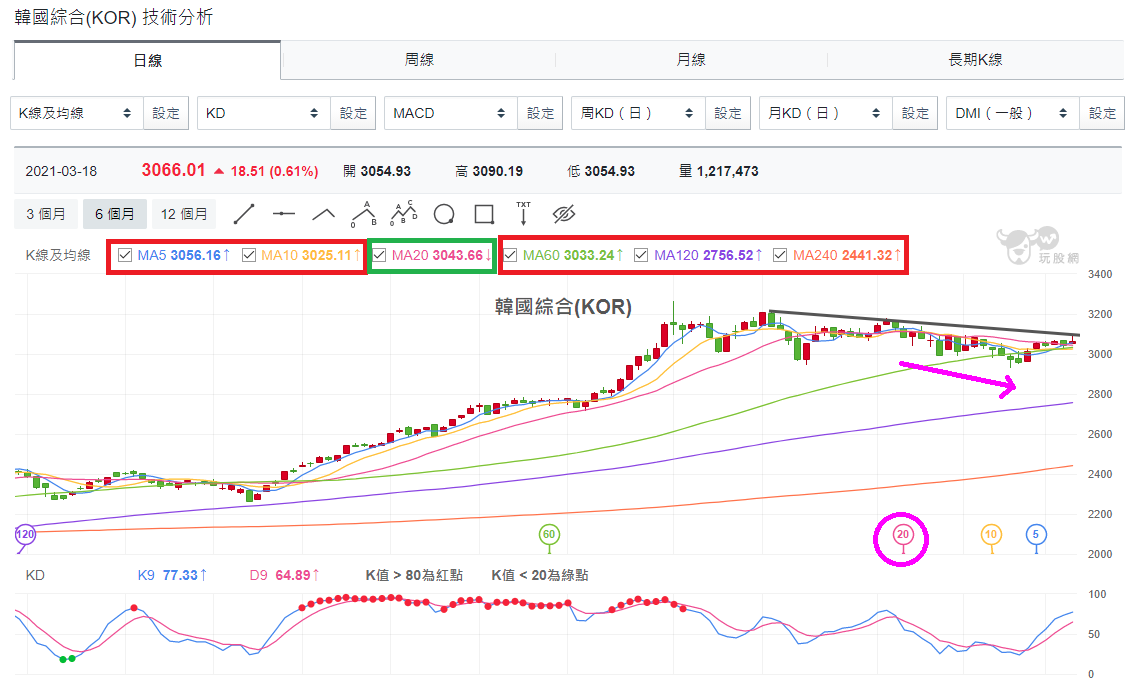Select the ABCD pattern drawing tool
This screenshot has width=1135, height=680.
pos(404,213)
